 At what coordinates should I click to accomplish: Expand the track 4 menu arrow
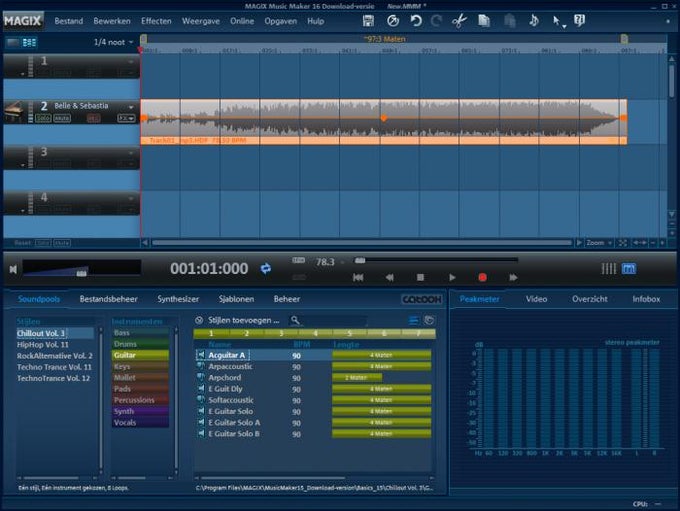click(x=131, y=199)
